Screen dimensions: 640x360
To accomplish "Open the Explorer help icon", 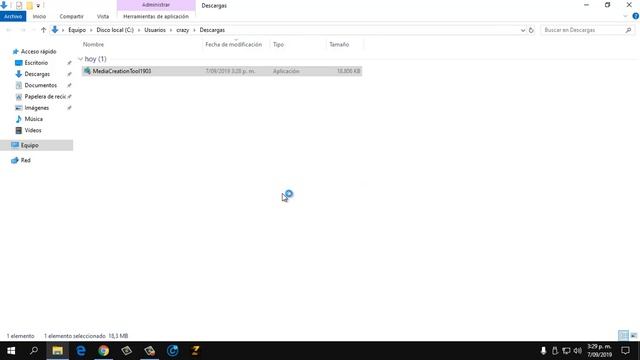I will click(636, 16).
